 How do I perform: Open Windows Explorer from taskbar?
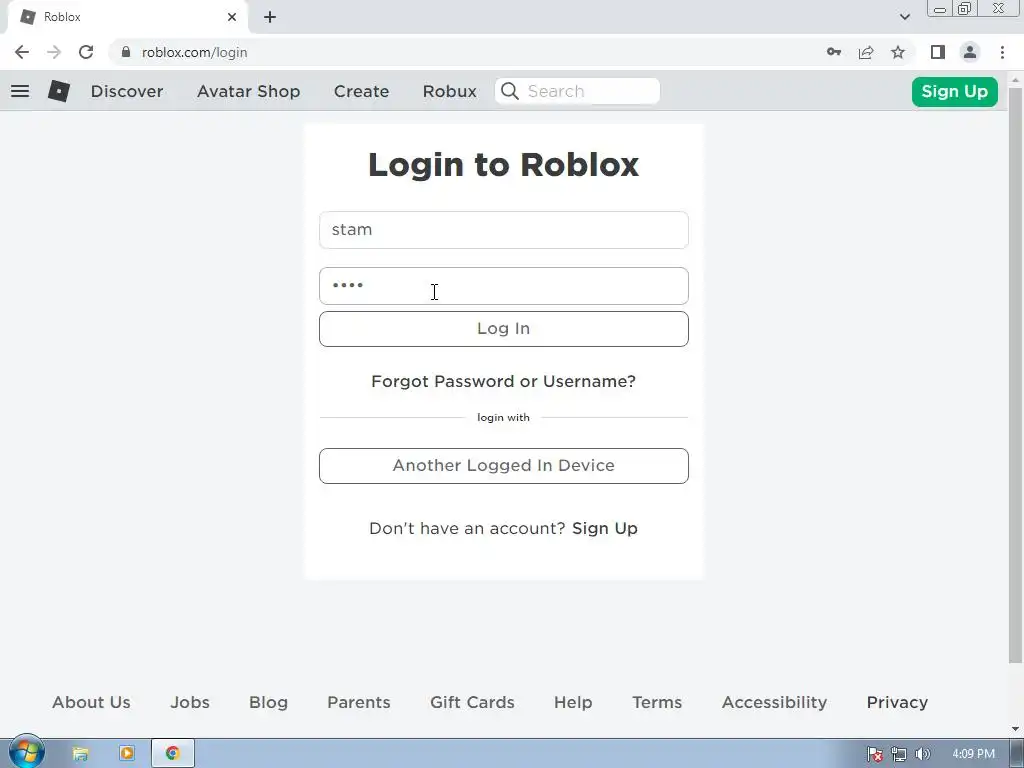click(x=80, y=753)
